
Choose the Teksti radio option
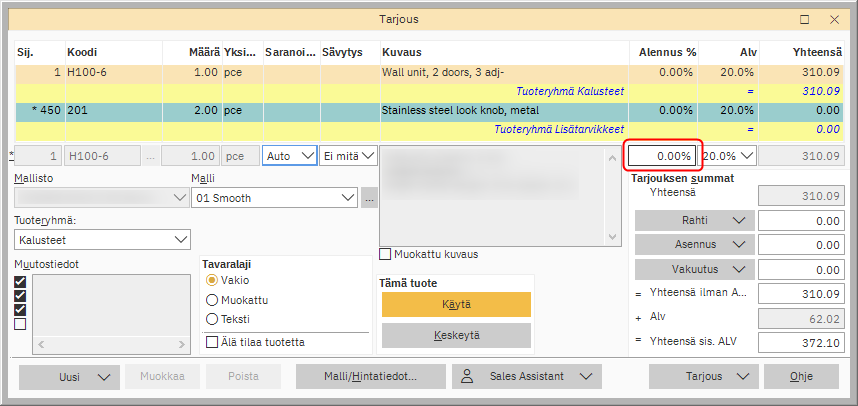pyautogui.click(x=211, y=318)
